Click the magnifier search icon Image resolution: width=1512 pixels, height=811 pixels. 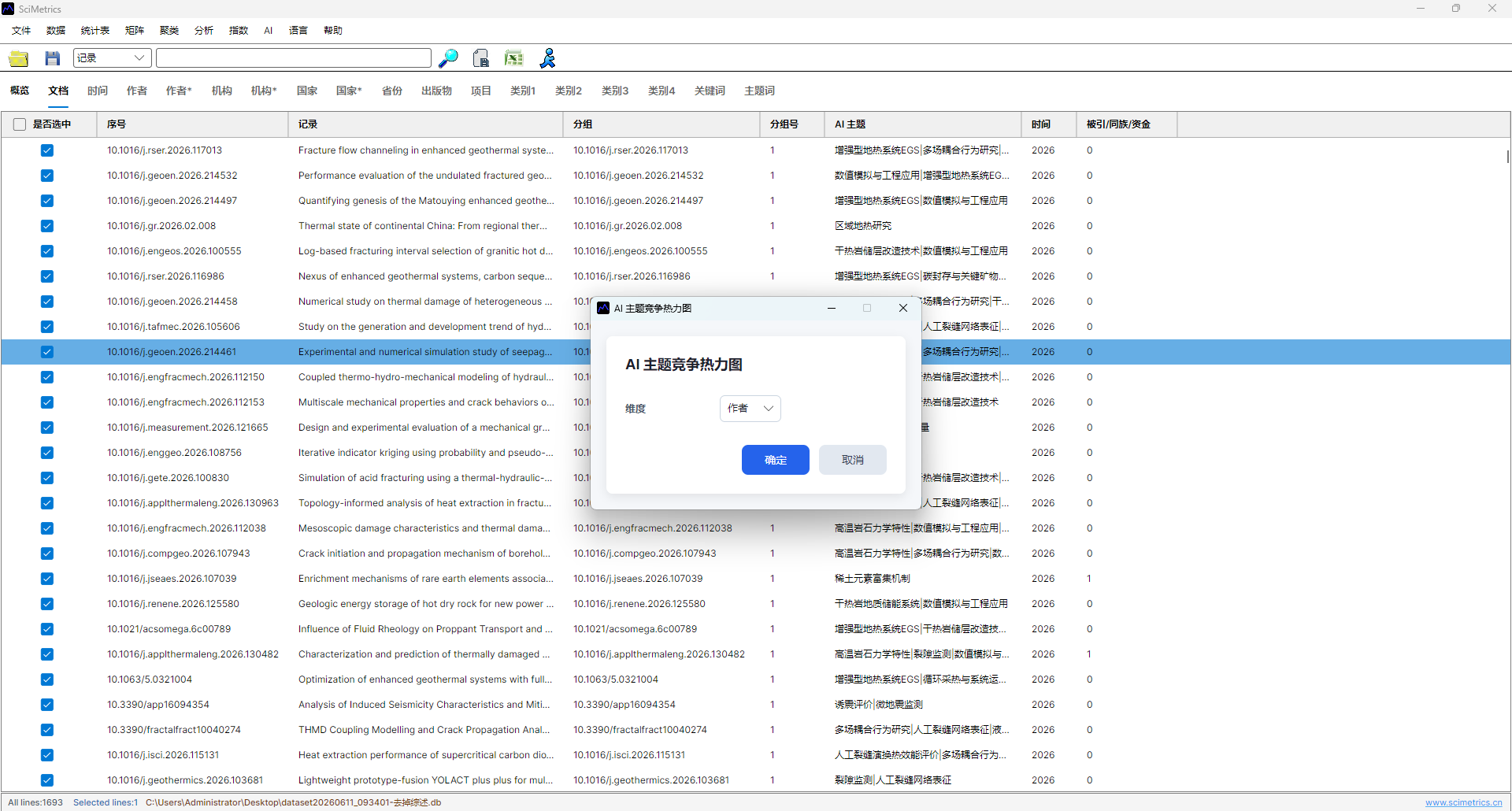click(x=448, y=58)
